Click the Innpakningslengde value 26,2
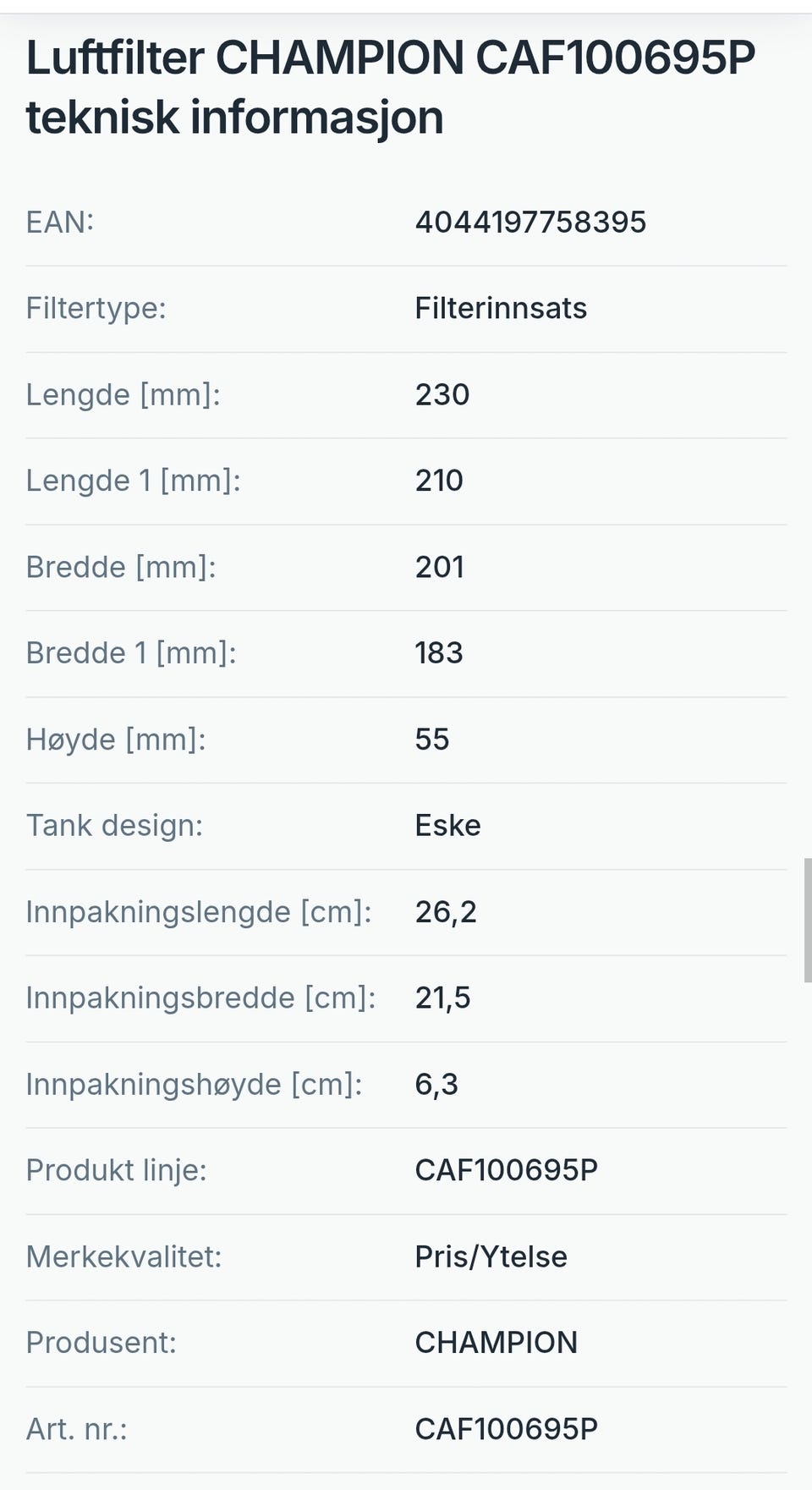This screenshot has height=1490, width=812. coord(446,913)
